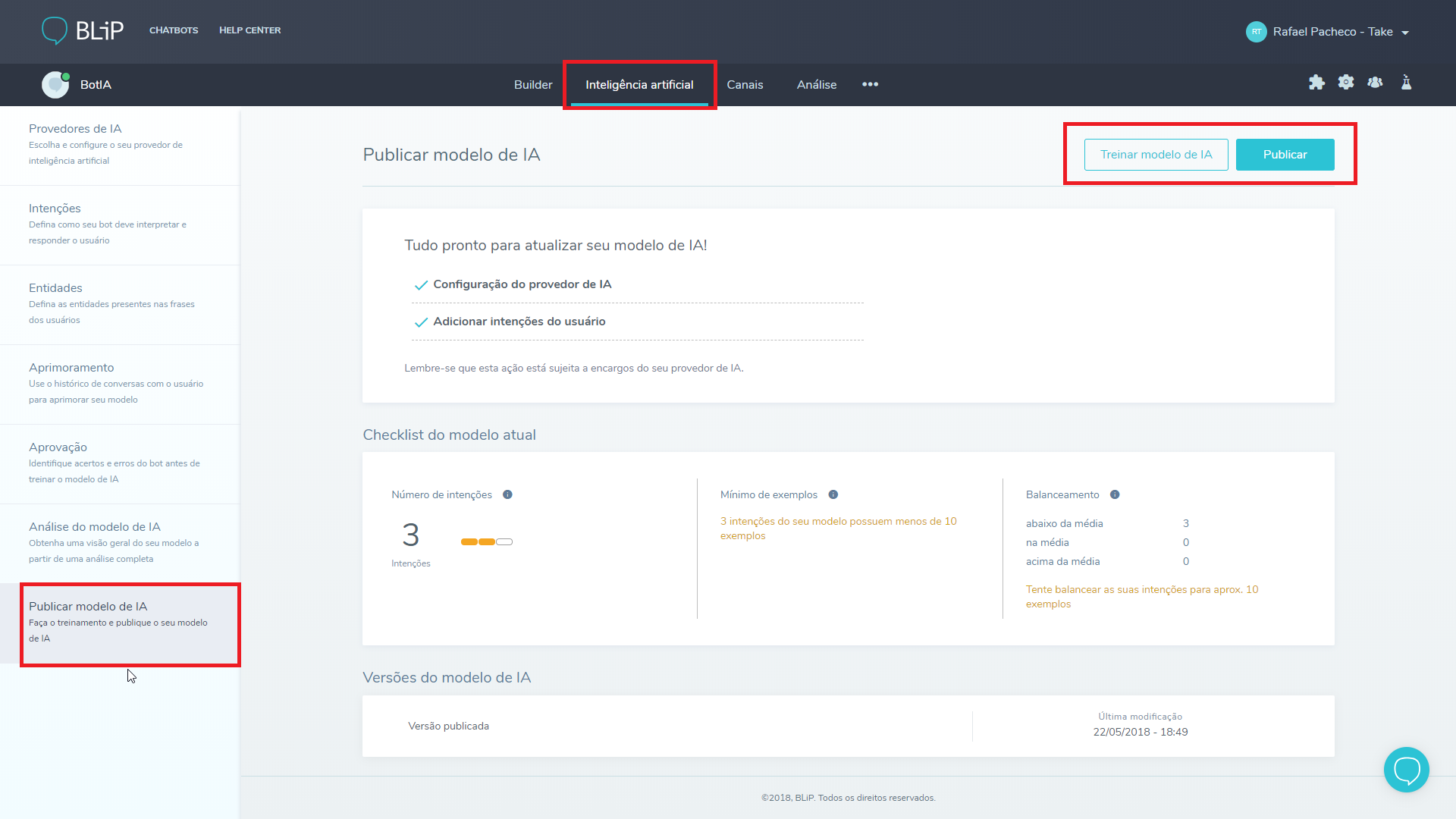Open the Rafael Pacheco account dropdown
The width and height of the screenshot is (1456, 819).
(x=1329, y=32)
